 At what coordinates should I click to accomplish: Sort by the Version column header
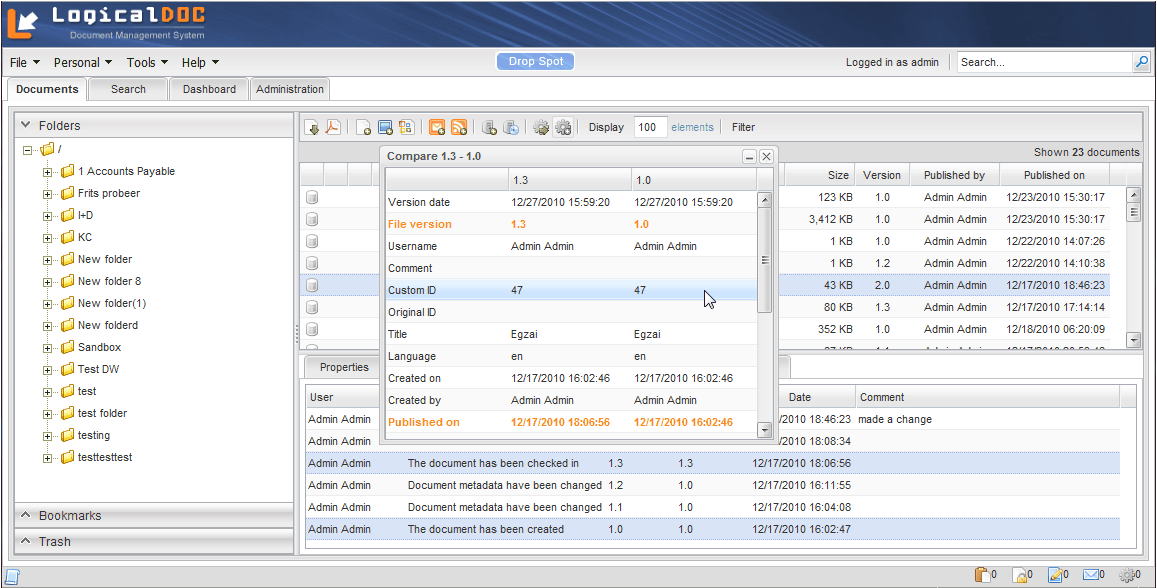pos(882,176)
